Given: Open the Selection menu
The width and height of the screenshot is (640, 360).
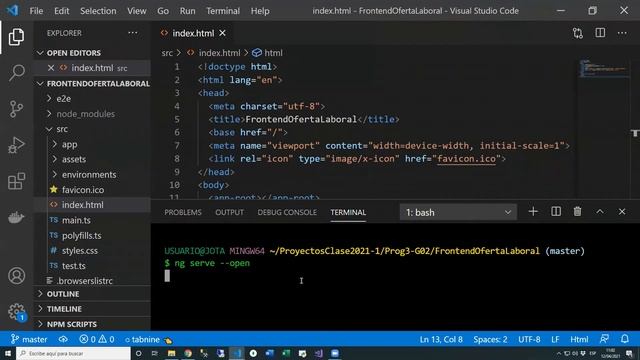Looking at the screenshot, I should click(x=98, y=11).
